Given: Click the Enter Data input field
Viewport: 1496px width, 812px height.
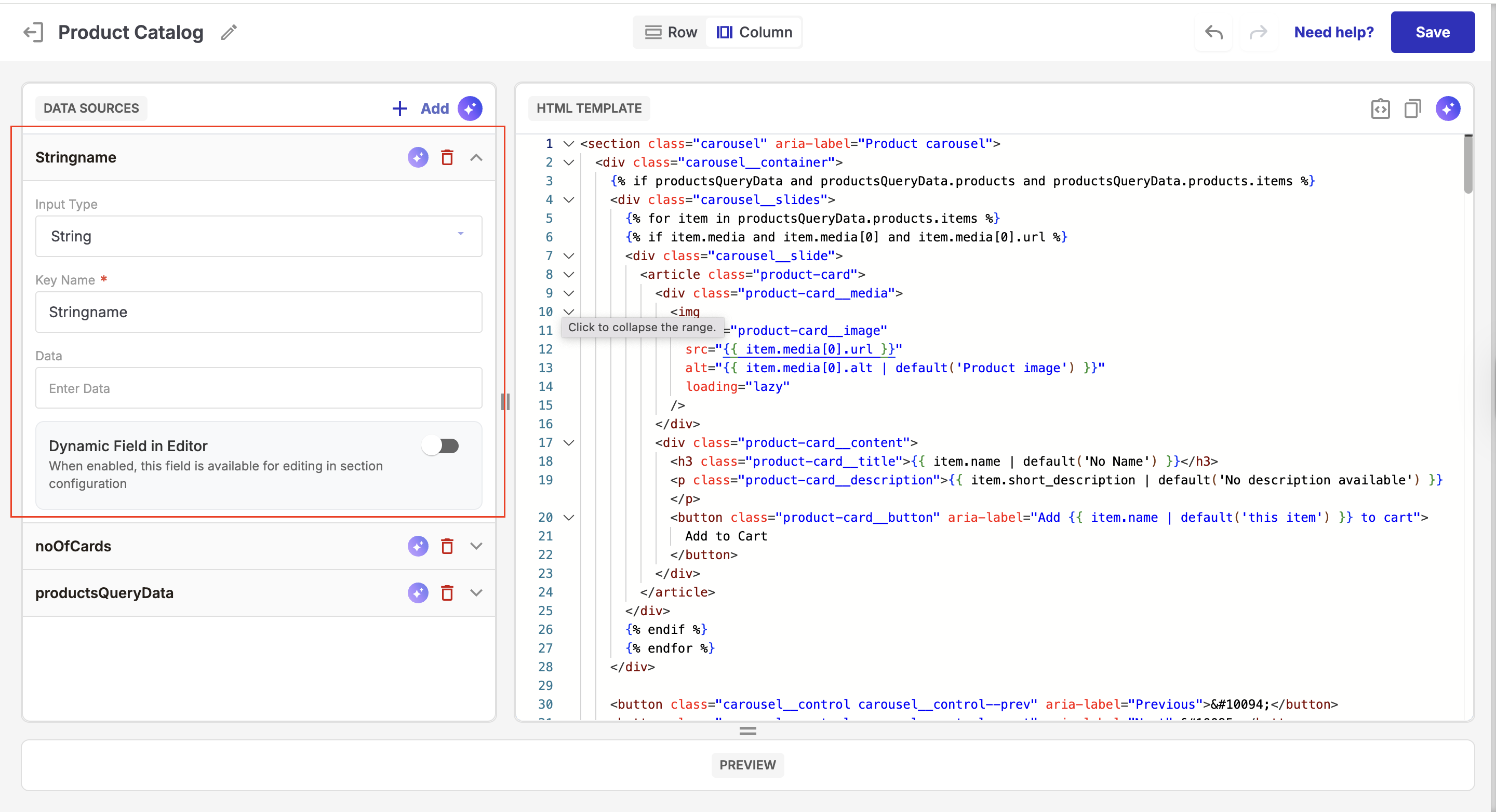Looking at the screenshot, I should [259, 388].
